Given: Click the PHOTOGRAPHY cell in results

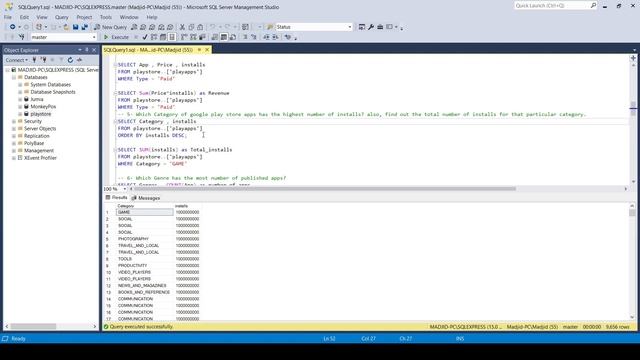Looking at the screenshot, I should pyautogui.click(x=144, y=239).
